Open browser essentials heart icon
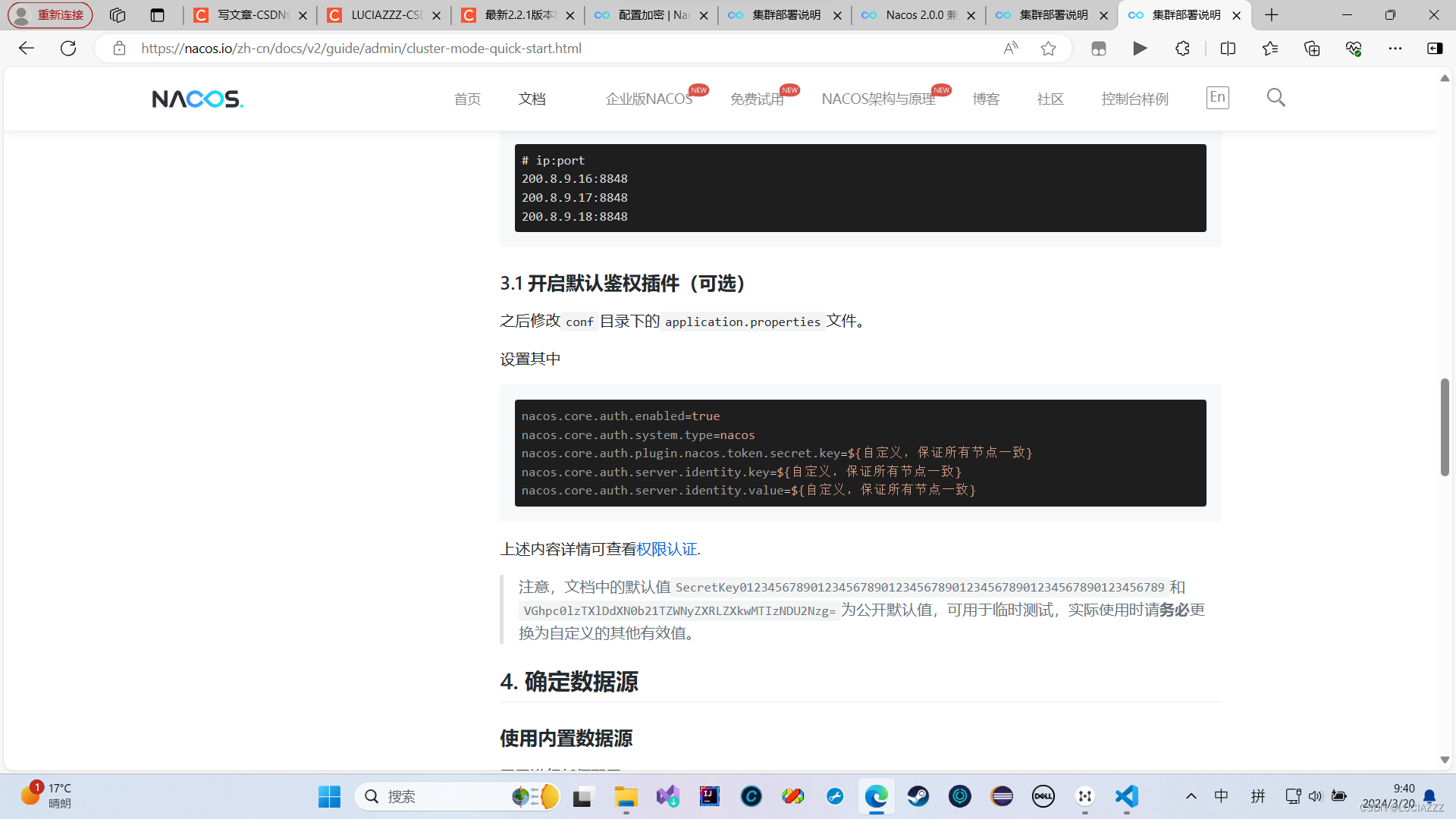The height and width of the screenshot is (819, 1456). click(x=1354, y=49)
